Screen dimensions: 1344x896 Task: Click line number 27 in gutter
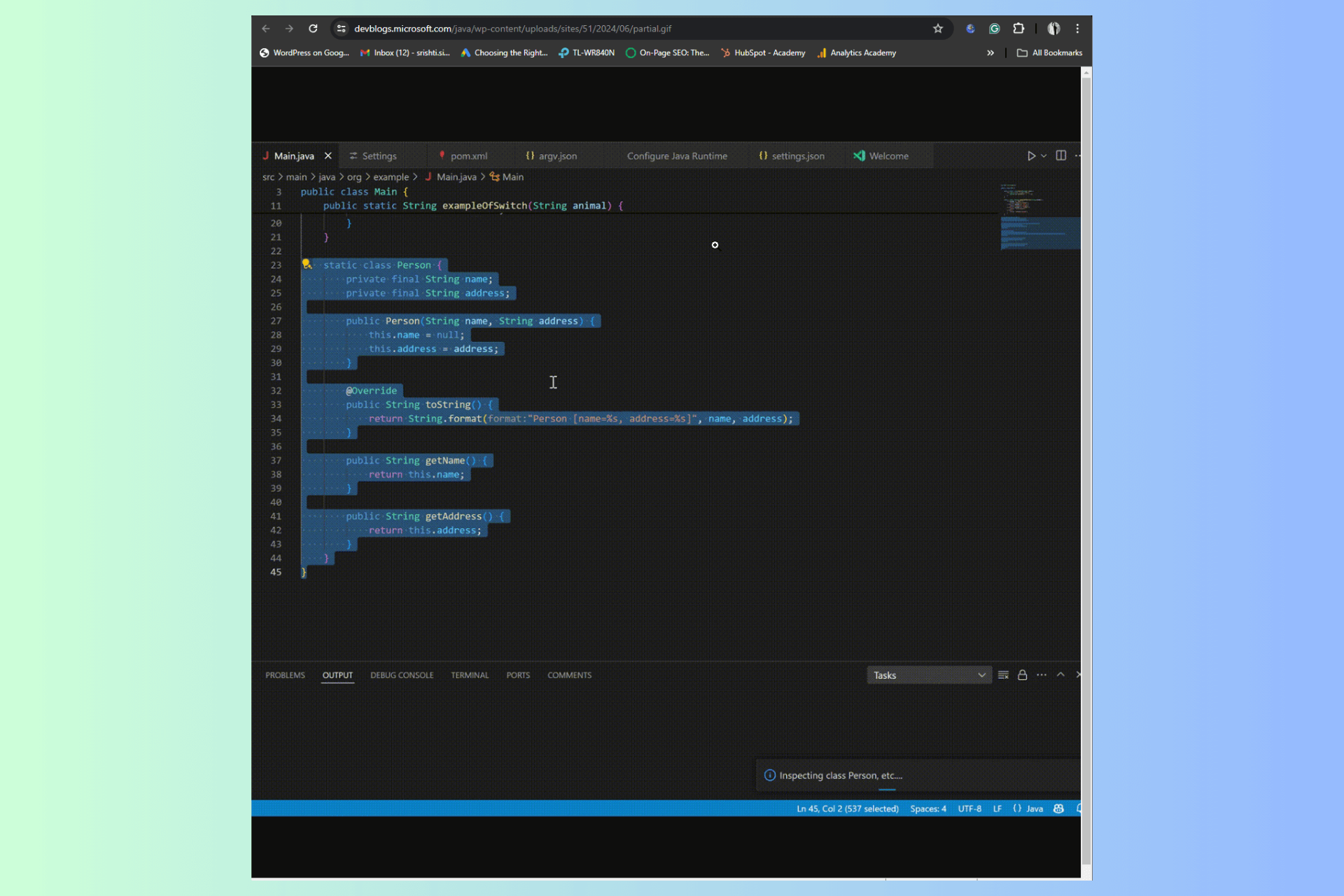coord(276,321)
